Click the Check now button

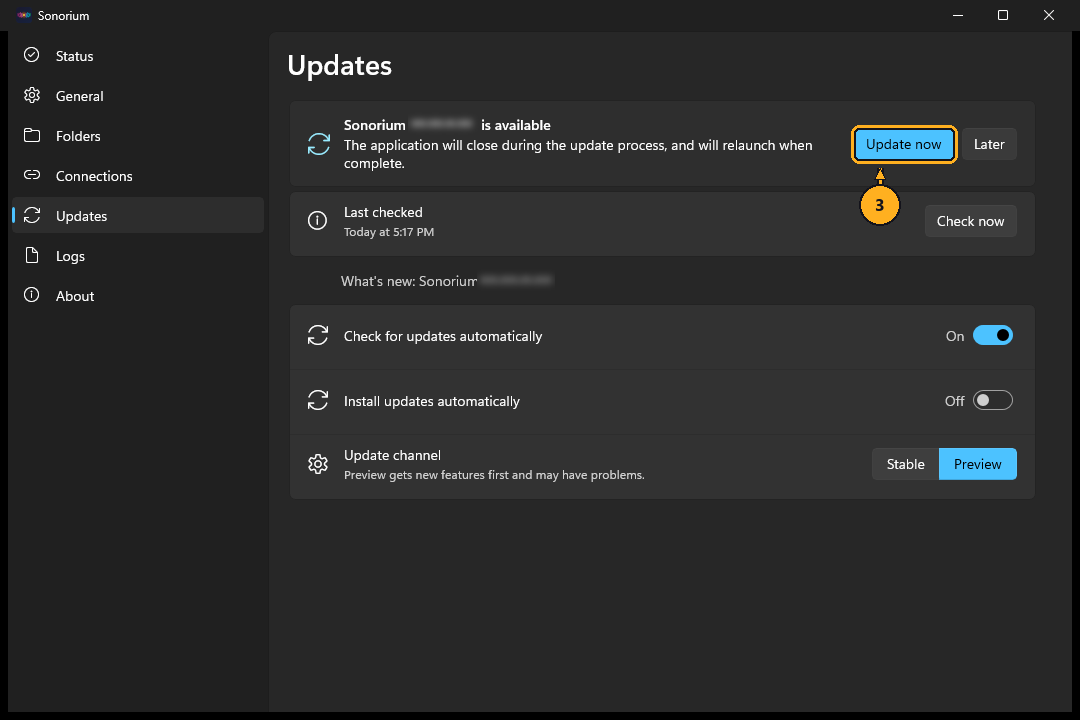click(970, 221)
